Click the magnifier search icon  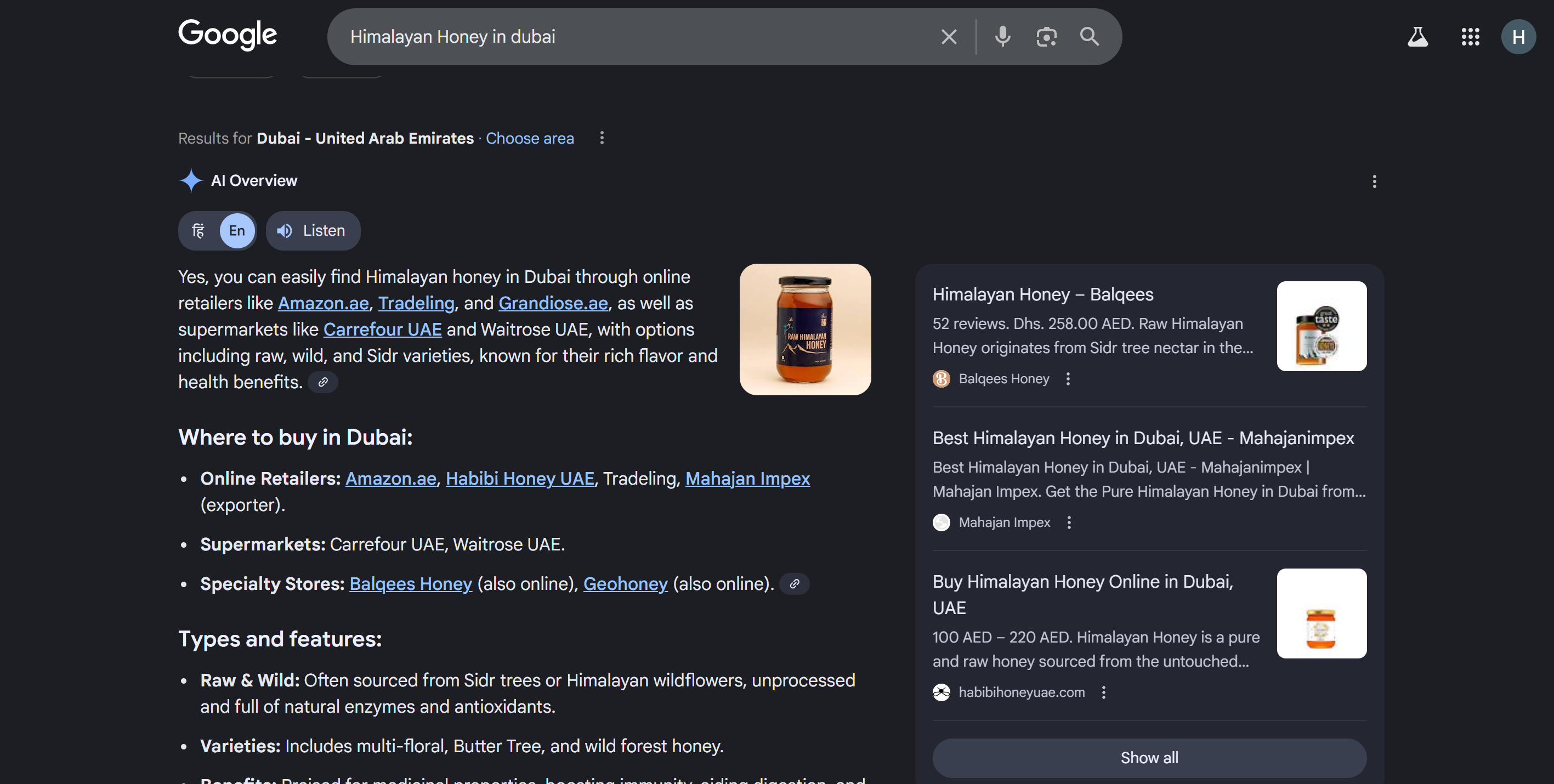1090,37
